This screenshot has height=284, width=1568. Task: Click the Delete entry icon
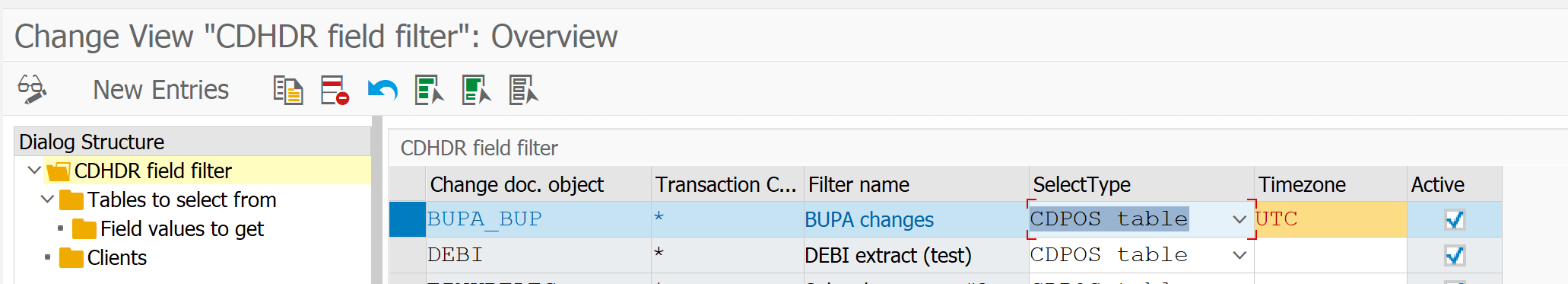pyautogui.click(x=335, y=90)
